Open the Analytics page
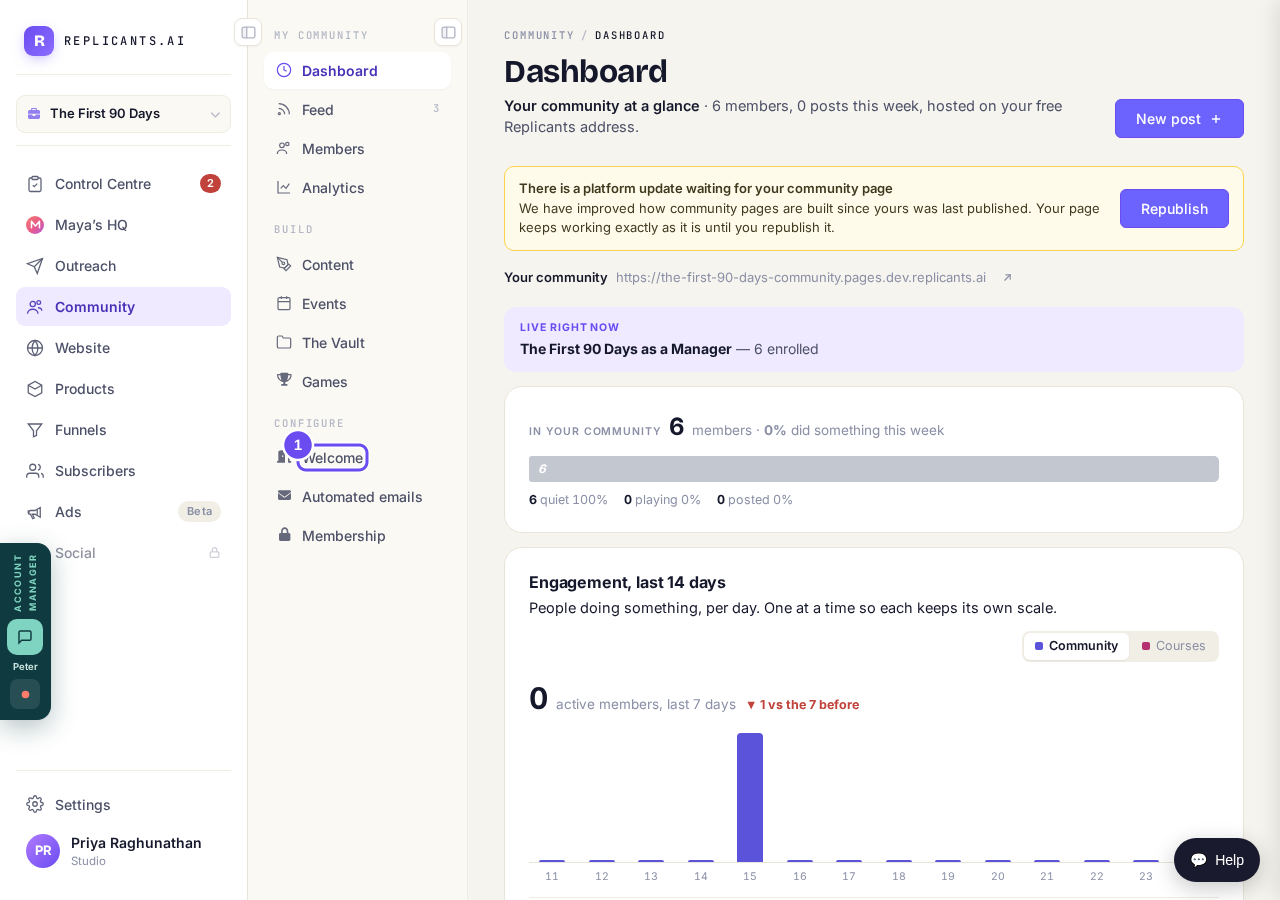 tap(357, 188)
